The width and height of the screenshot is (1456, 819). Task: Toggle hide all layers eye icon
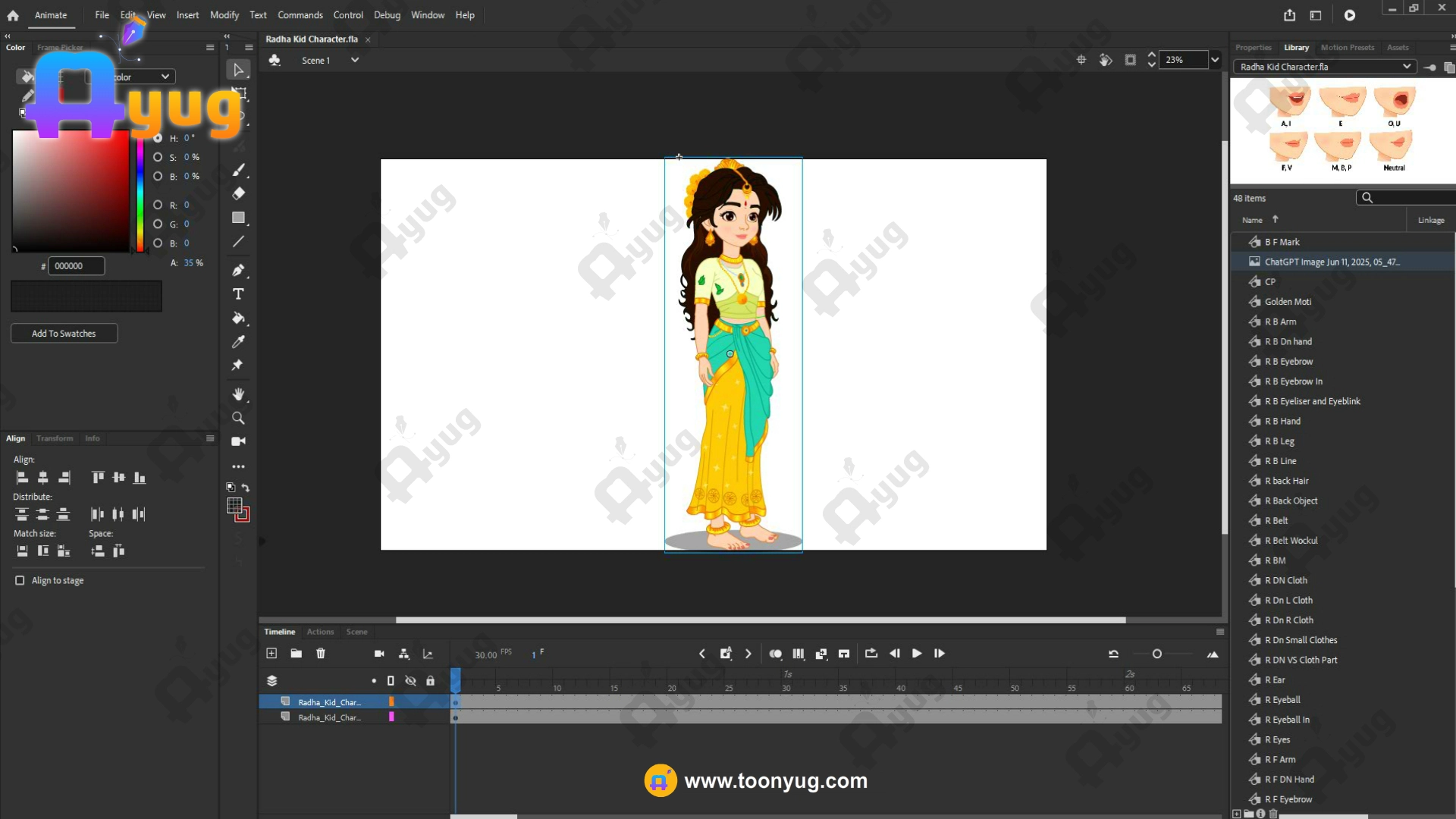[410, 681]
